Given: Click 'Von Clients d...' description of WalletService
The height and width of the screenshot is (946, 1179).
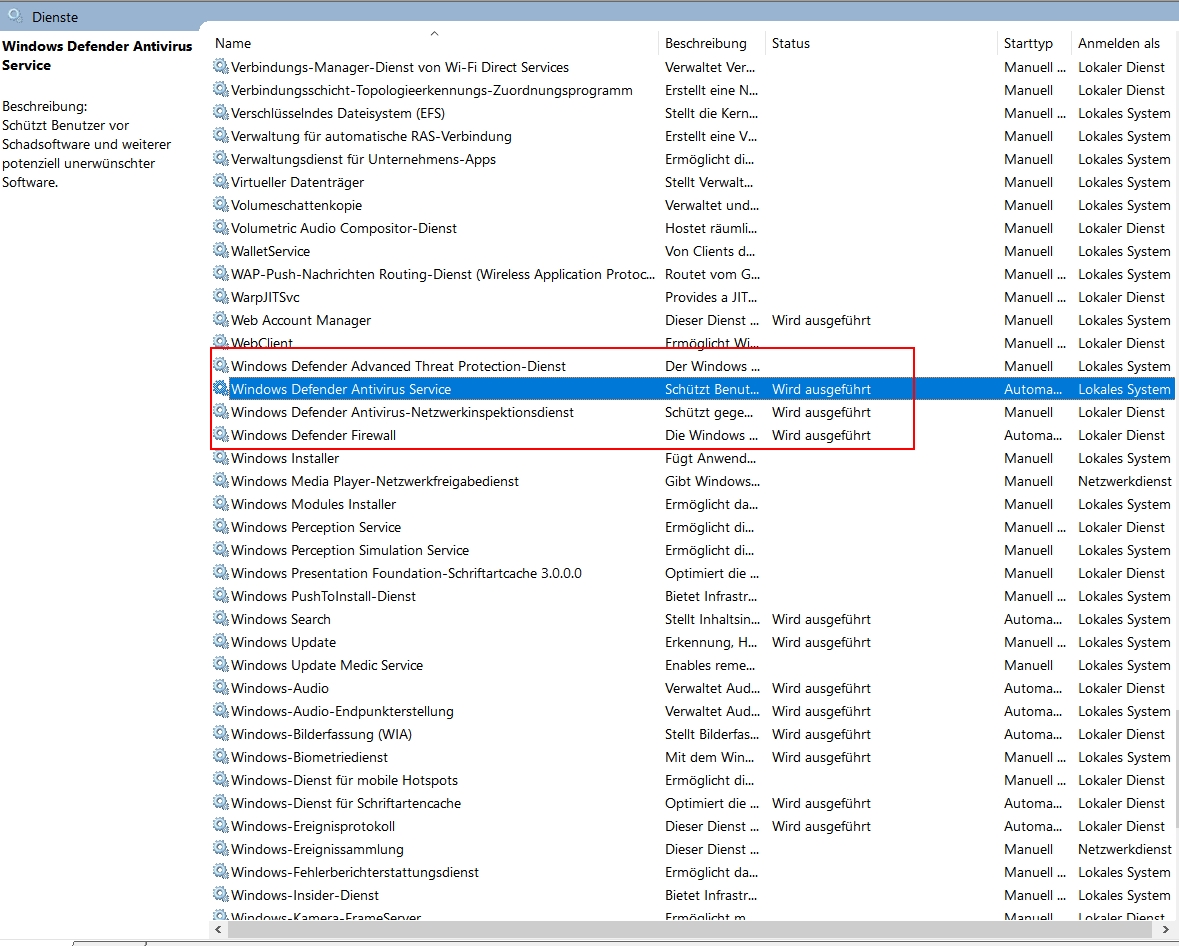Looking at the screenshot, I should [709, 250].
